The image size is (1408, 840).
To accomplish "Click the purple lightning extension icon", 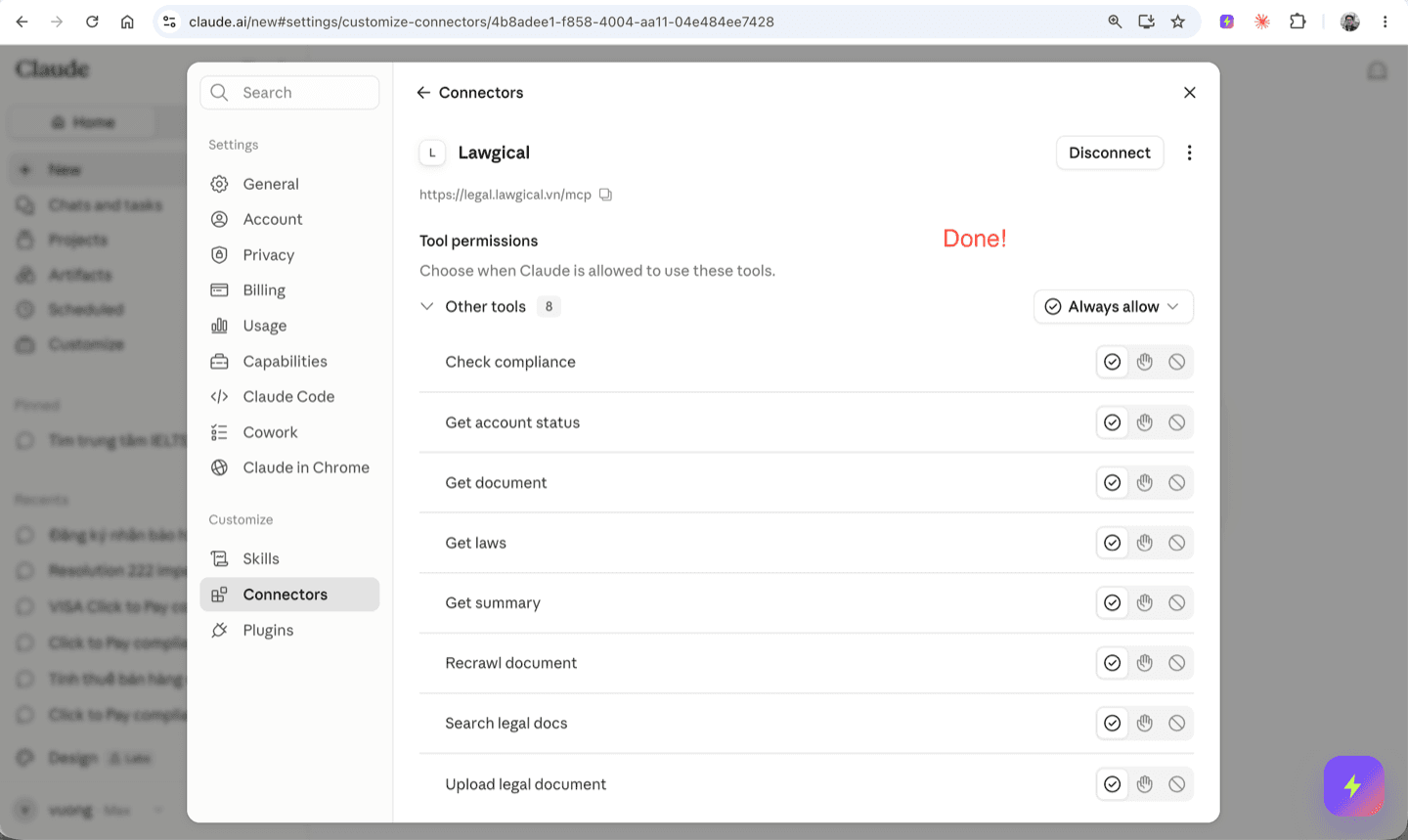I will (x=1226, y=22).
